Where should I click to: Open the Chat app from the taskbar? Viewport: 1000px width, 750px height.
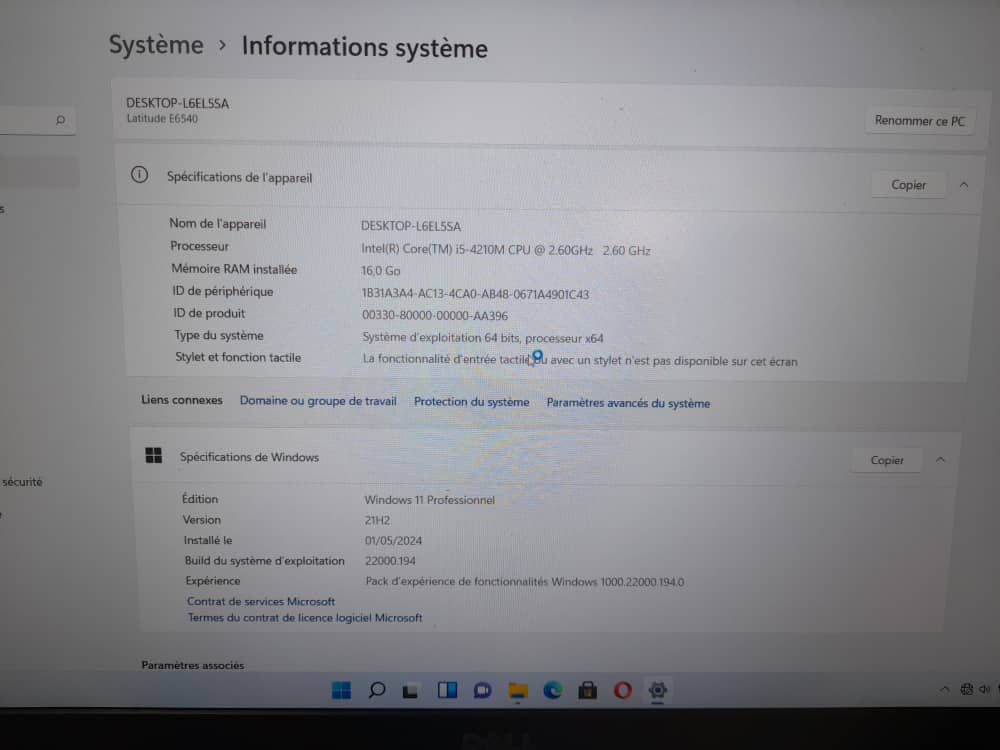(482, 690)
